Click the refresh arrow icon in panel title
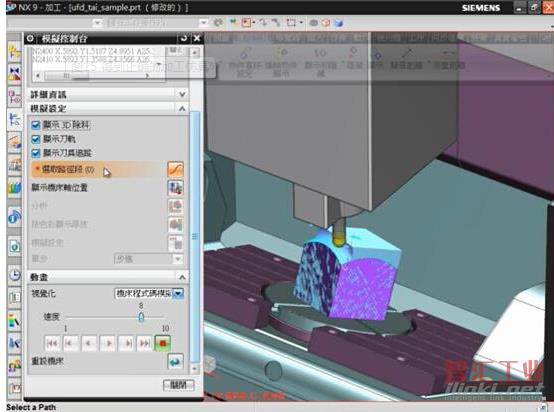 [184, 38]
